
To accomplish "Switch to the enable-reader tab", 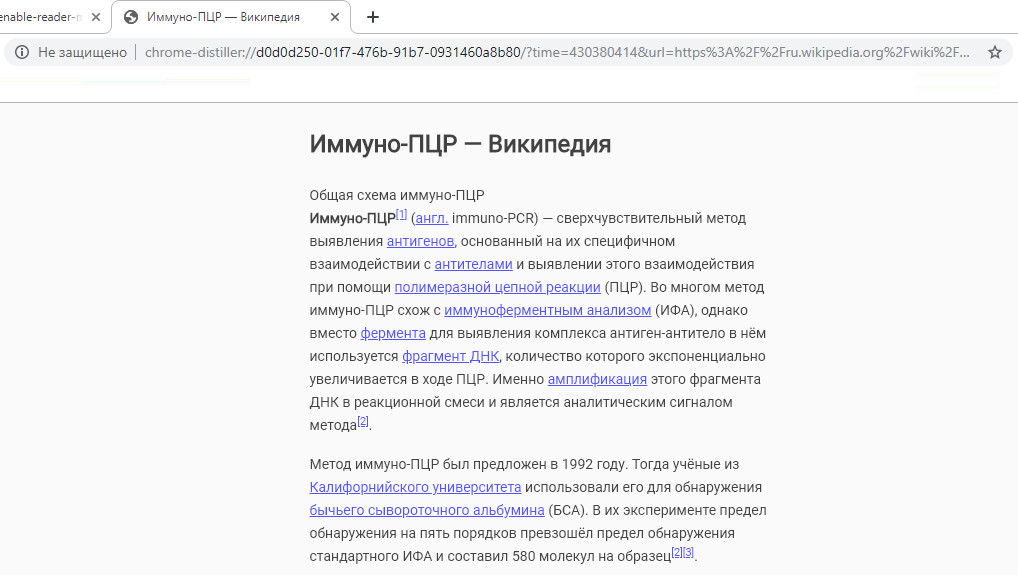I will (x=40, y=18).
